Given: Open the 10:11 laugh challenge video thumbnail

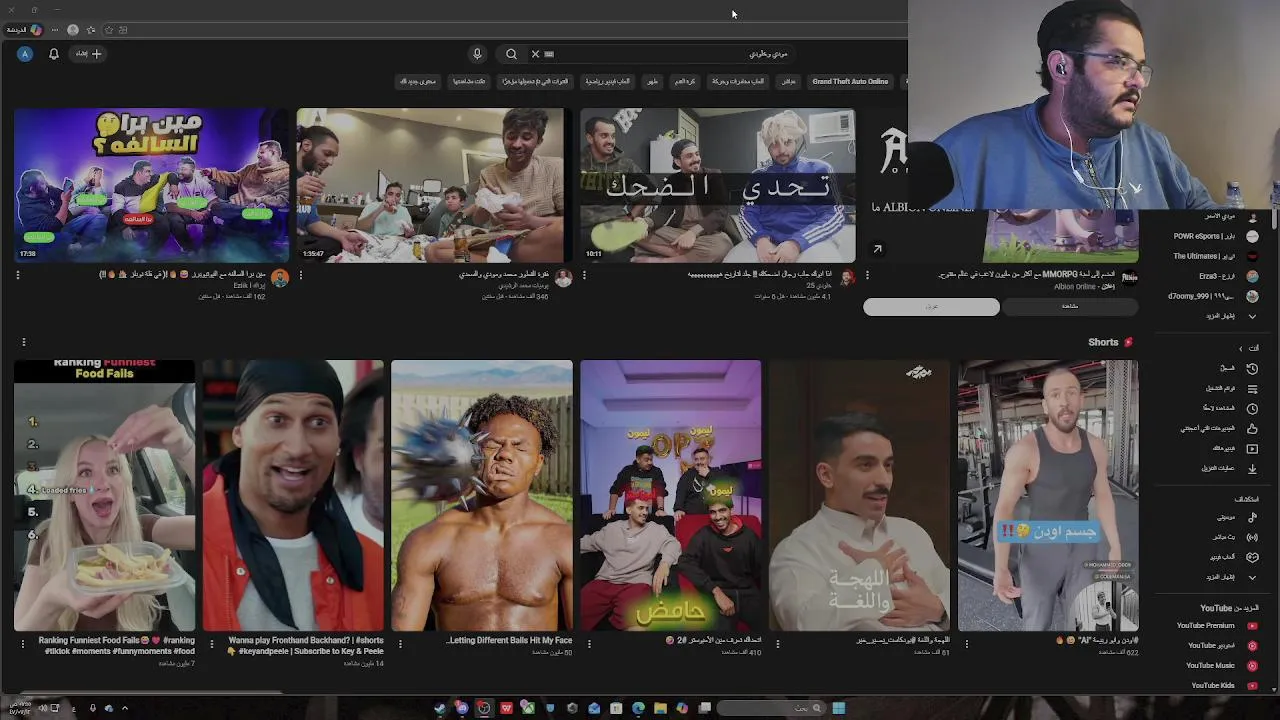Looking at the screenshot, I should coord(717,185).
